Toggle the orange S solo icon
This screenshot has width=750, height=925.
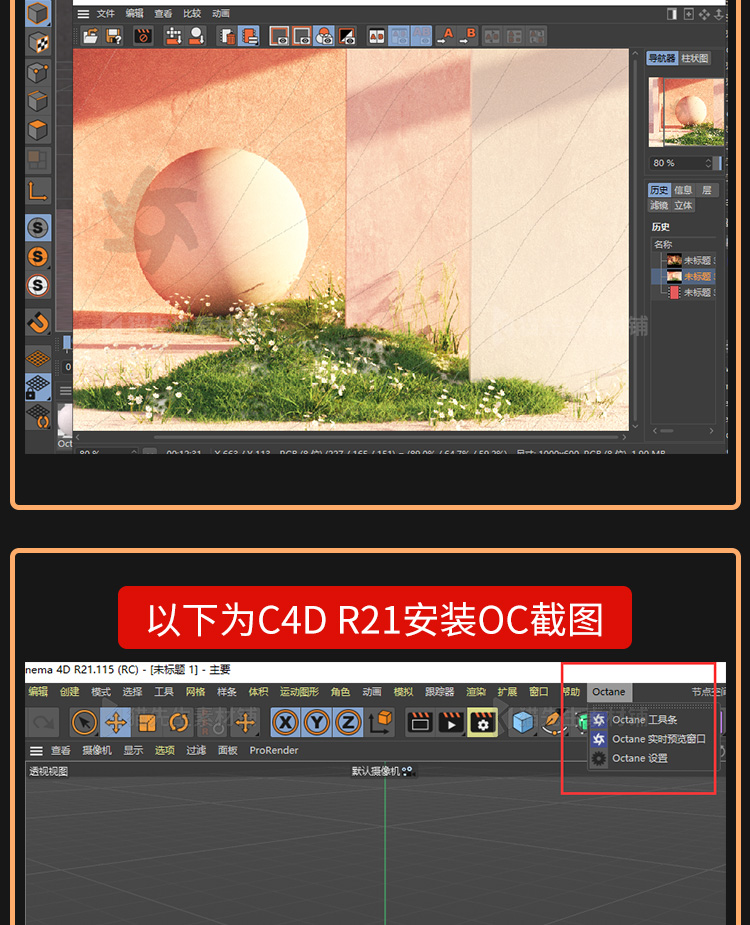click(x=38, y=257)
